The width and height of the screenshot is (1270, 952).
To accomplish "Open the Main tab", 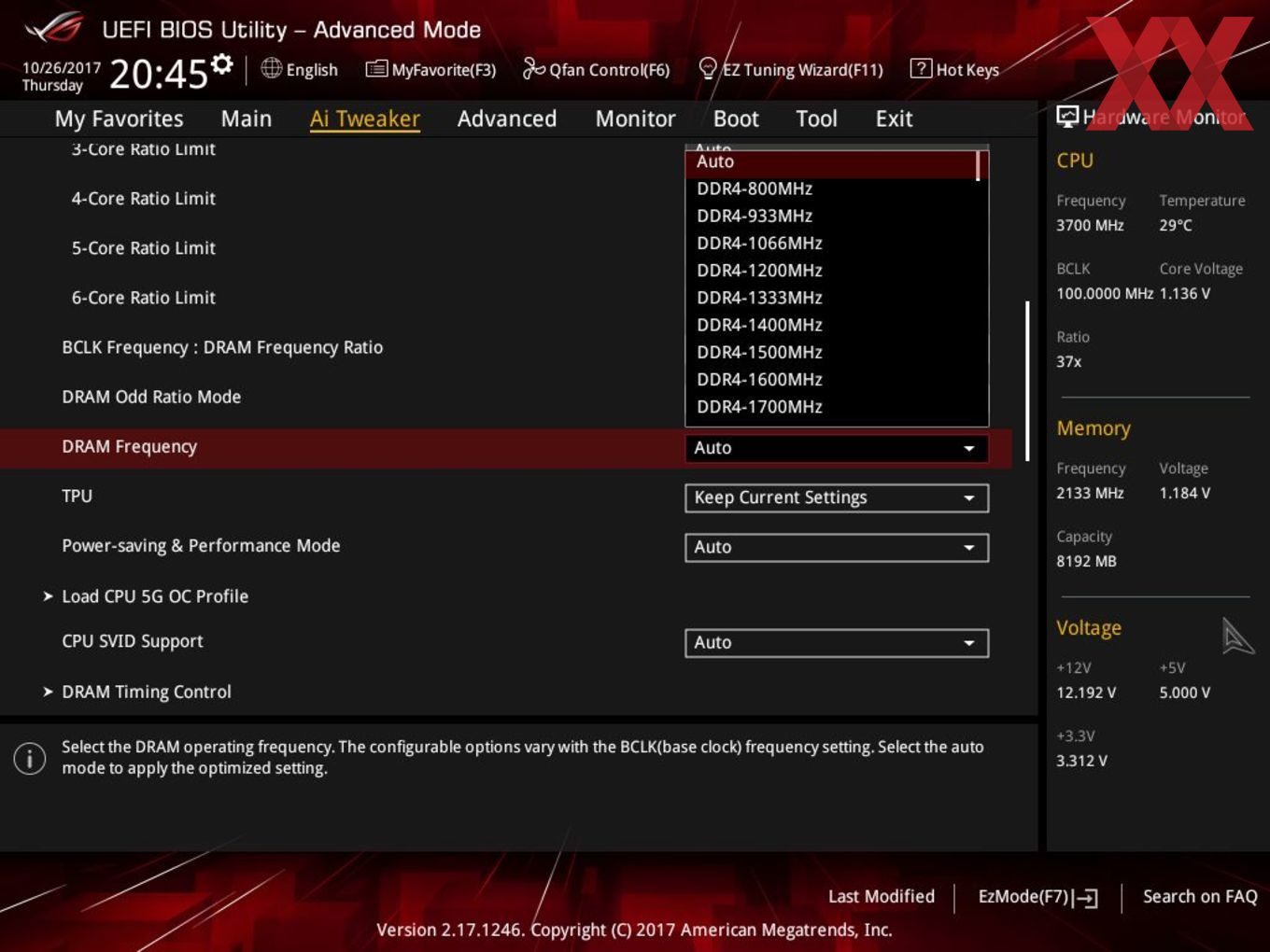I will tap(247, 119).
